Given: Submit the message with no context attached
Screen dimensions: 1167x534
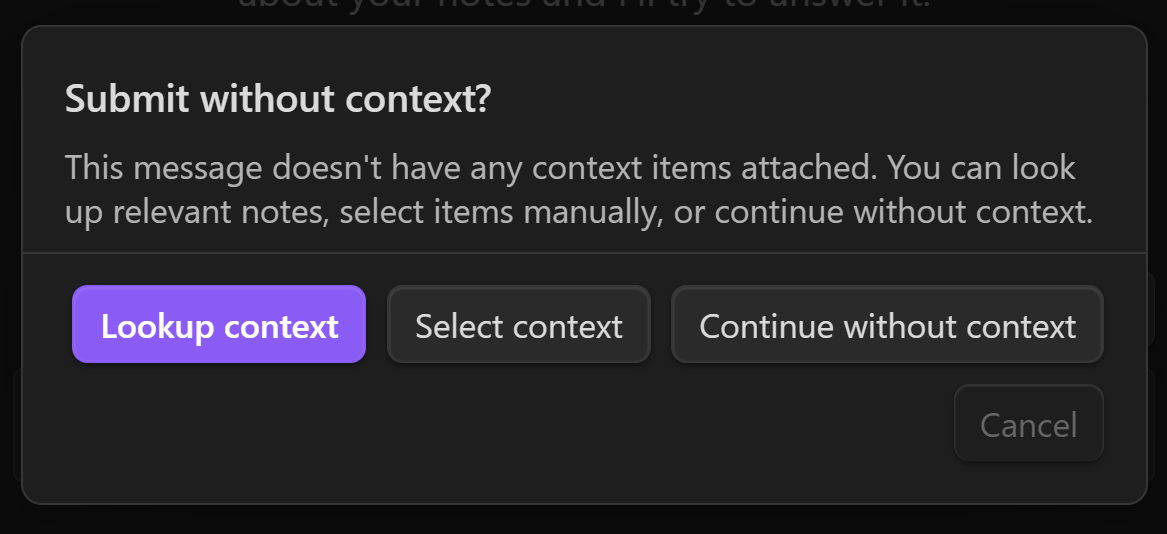Looking at the screenshot, I should point(887,325).
